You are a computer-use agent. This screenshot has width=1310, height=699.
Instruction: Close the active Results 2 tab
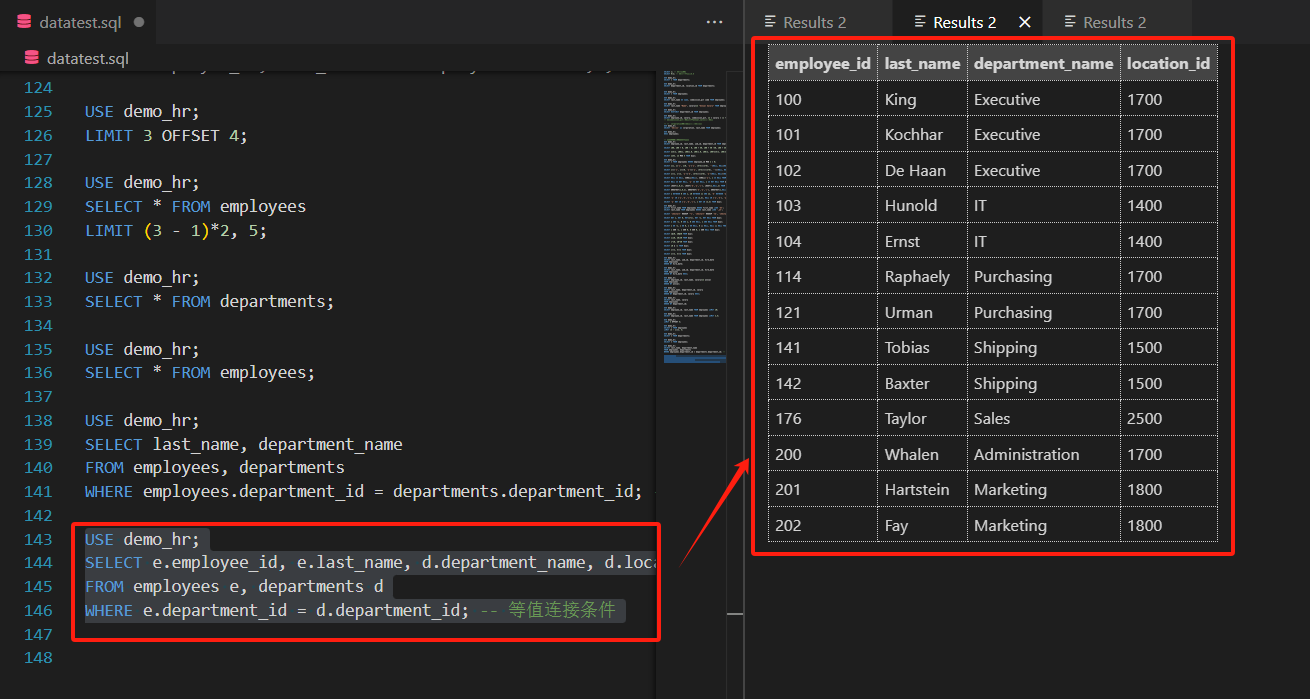(x=1025, y=22)
